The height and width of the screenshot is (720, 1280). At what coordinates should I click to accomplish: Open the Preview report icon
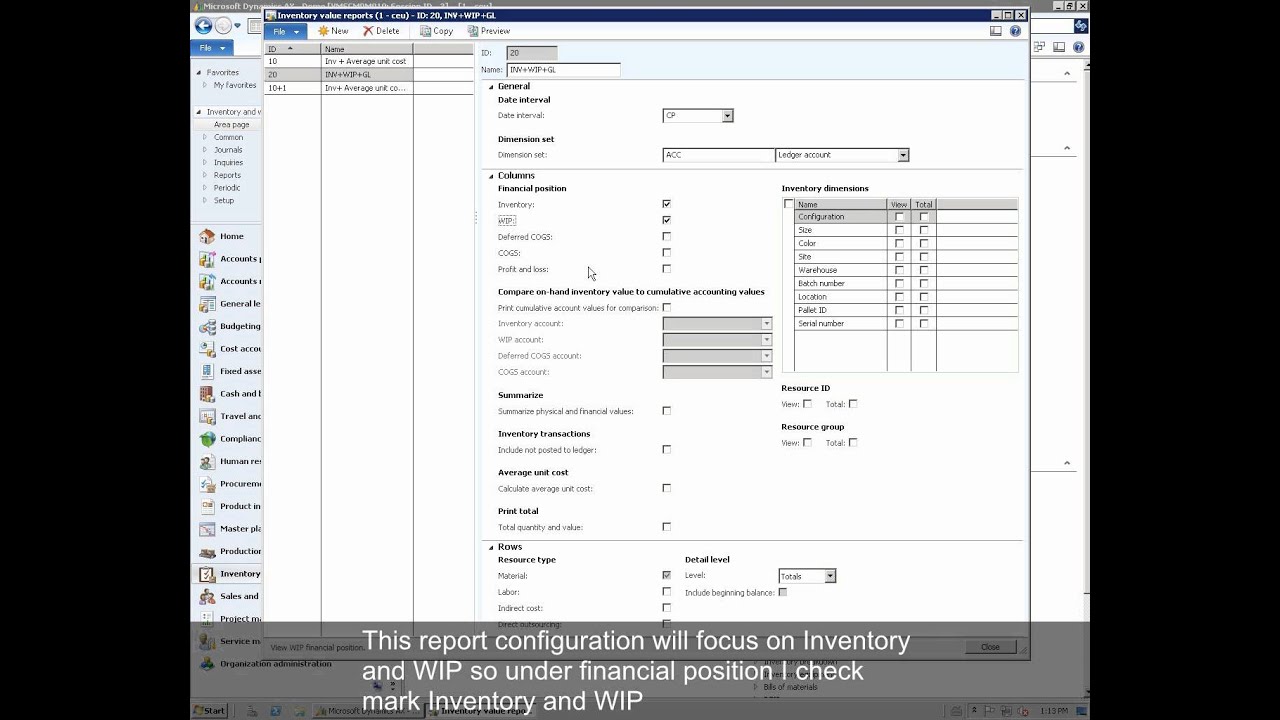tap(473, 31)
